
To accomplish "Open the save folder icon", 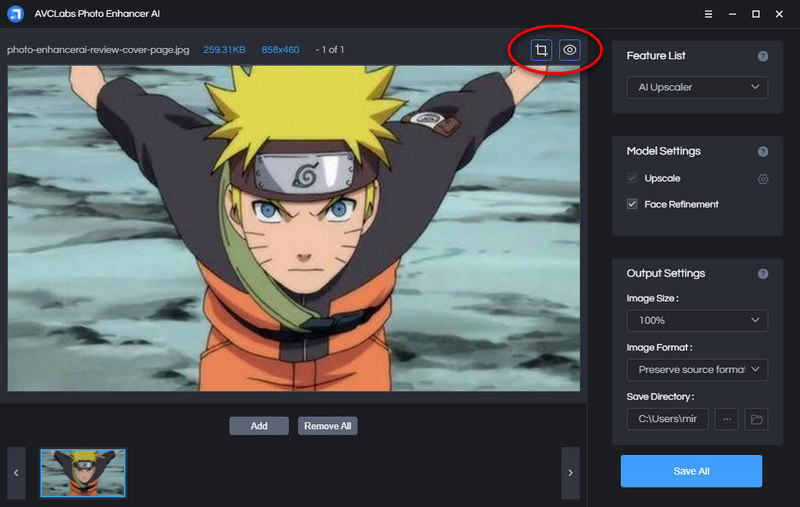I will (756, 419).
